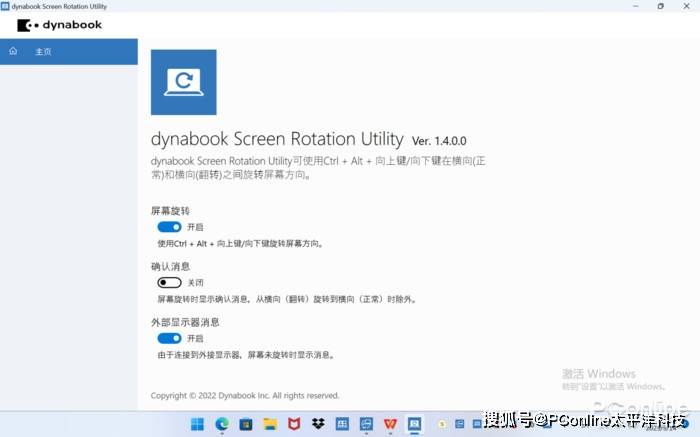Image resolution: width=700 pixels, height=437 pixels.
Task: Click the dynabook logo in the header
Action: (x=59, y=25)
